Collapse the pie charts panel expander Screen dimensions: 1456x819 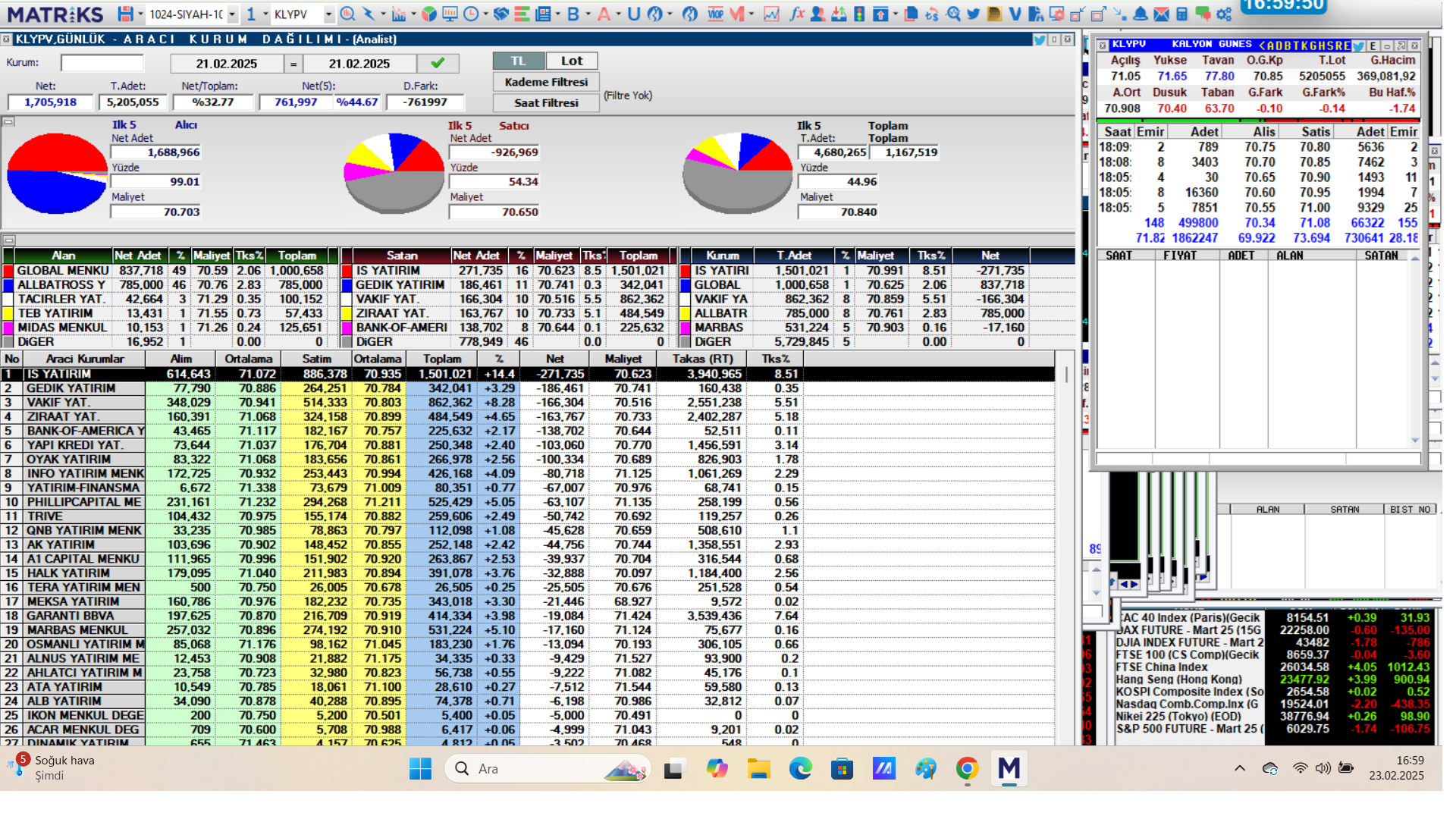pos(8,121)
